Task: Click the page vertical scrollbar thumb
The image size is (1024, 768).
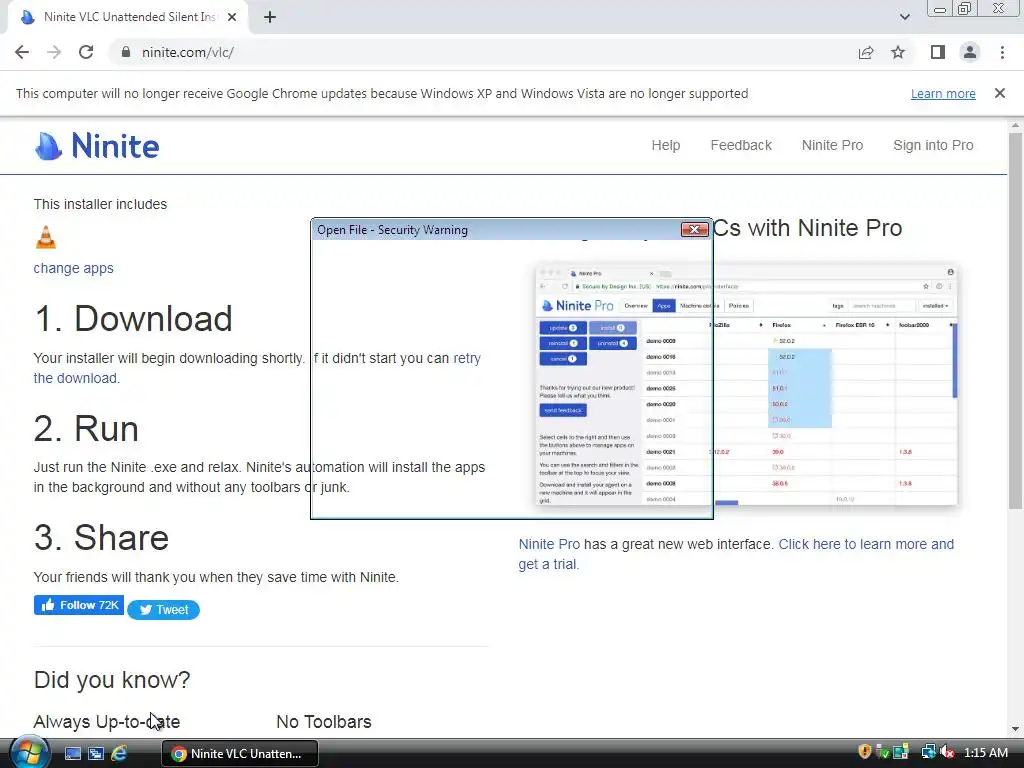Action: (x=1015, y=320)
